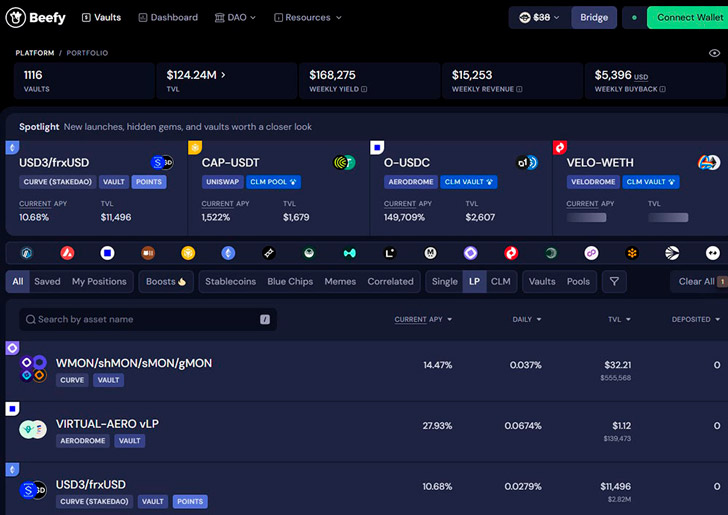Open the O-USDC spotlight vault
Screen dimensions: 728x515
click(x=461, y=189)
